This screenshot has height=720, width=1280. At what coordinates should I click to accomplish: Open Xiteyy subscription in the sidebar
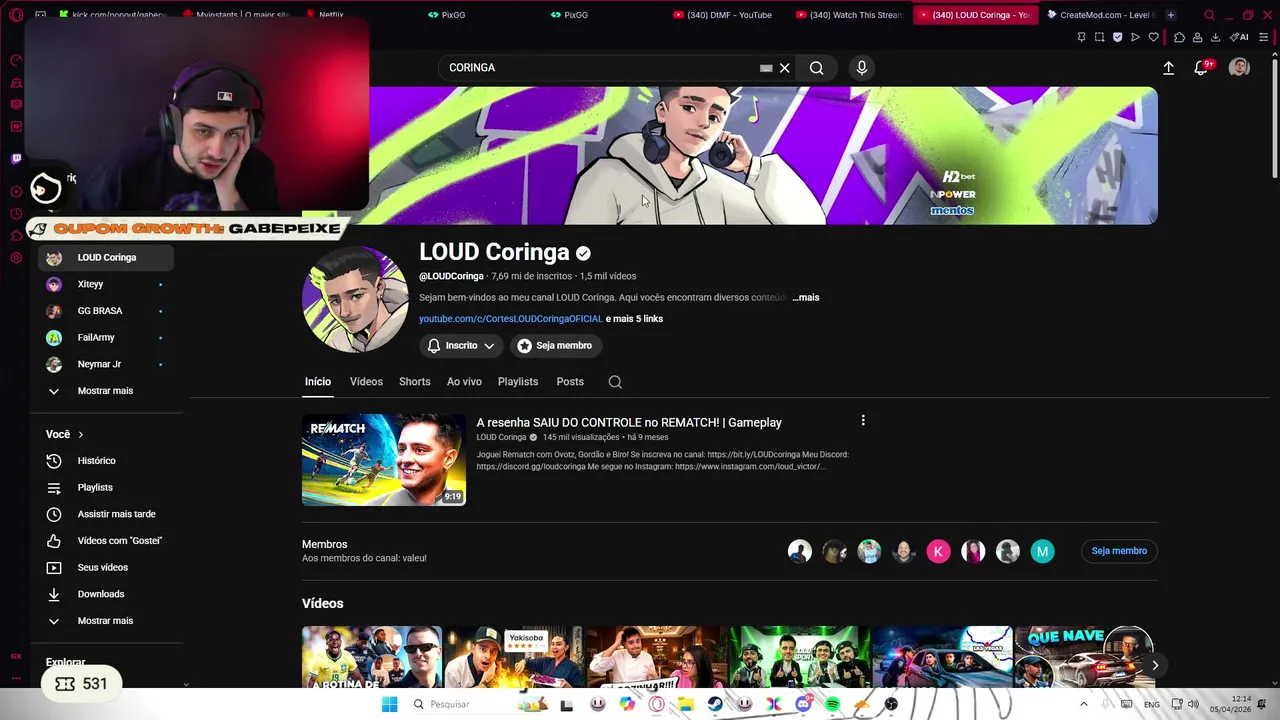tap(106, 284)
